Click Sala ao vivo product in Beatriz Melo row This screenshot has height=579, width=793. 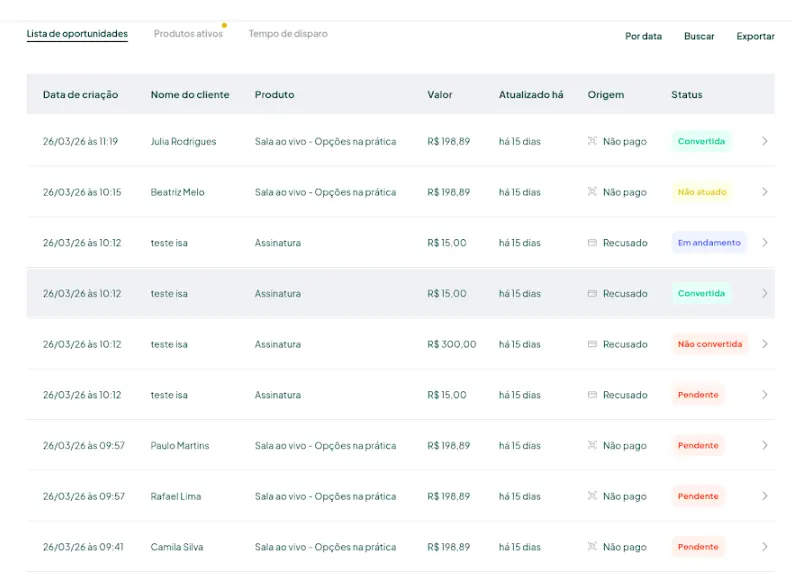(x=325, y=192)
